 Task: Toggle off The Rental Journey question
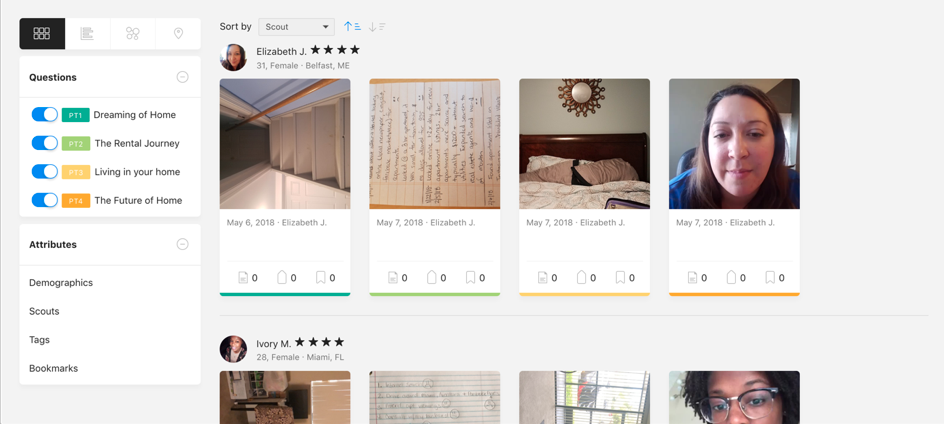tap(45, 143)
